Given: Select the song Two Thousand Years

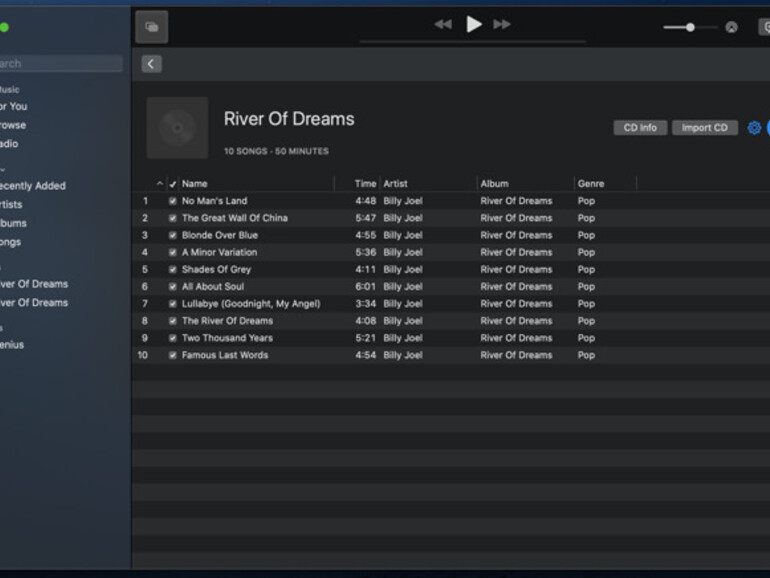Looking at the screenshot, I should (x=227, y=338).
